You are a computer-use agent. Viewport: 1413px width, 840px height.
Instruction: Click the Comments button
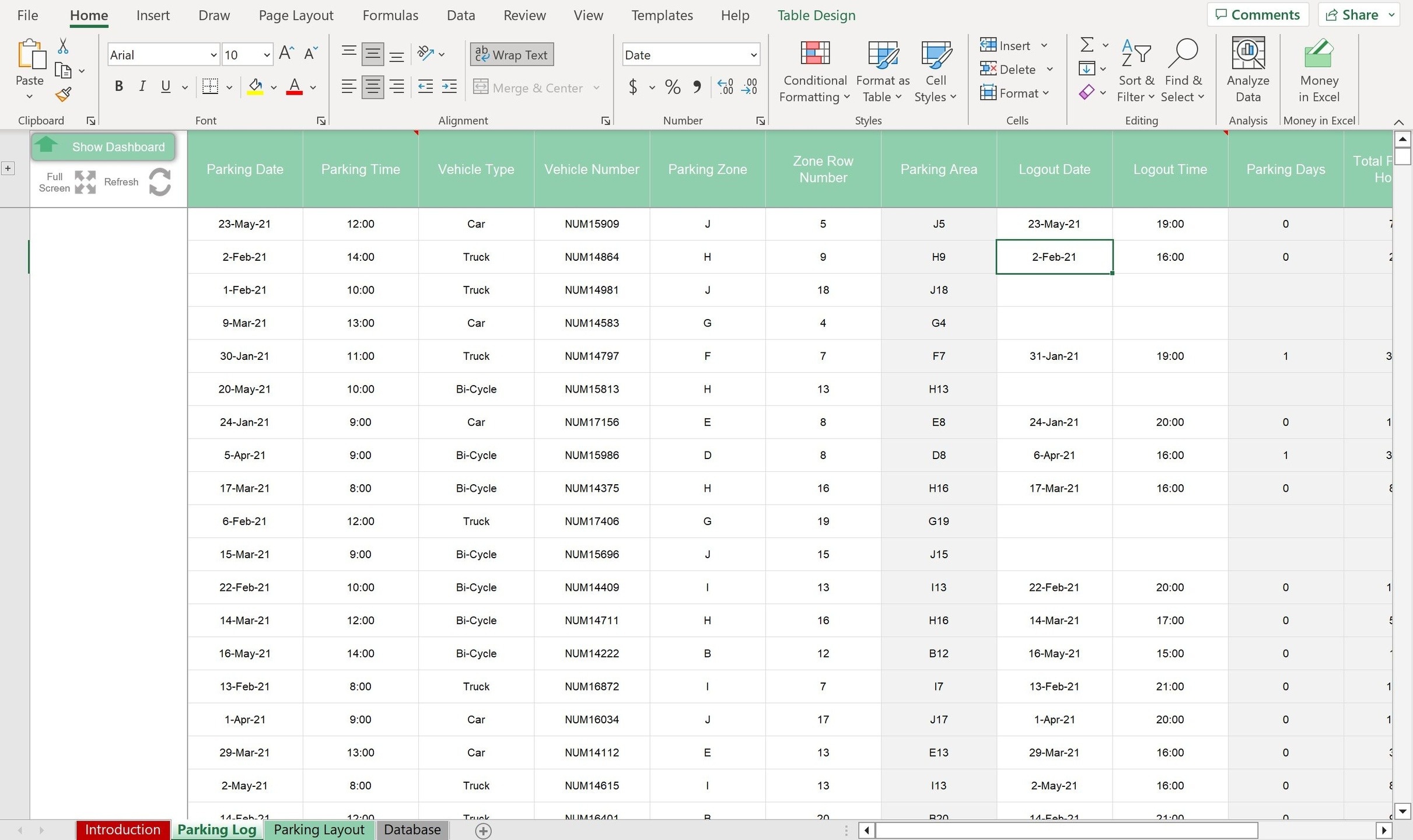coord(1257,15)
